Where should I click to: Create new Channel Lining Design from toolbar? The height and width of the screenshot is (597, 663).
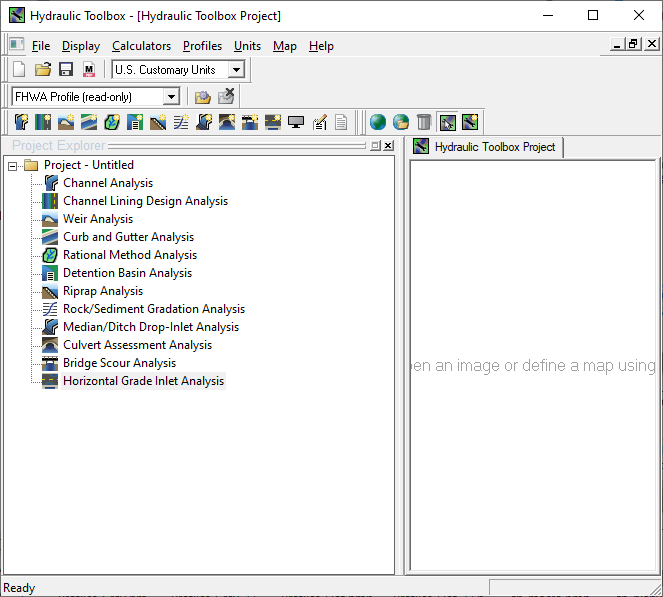tap(44, 122)
